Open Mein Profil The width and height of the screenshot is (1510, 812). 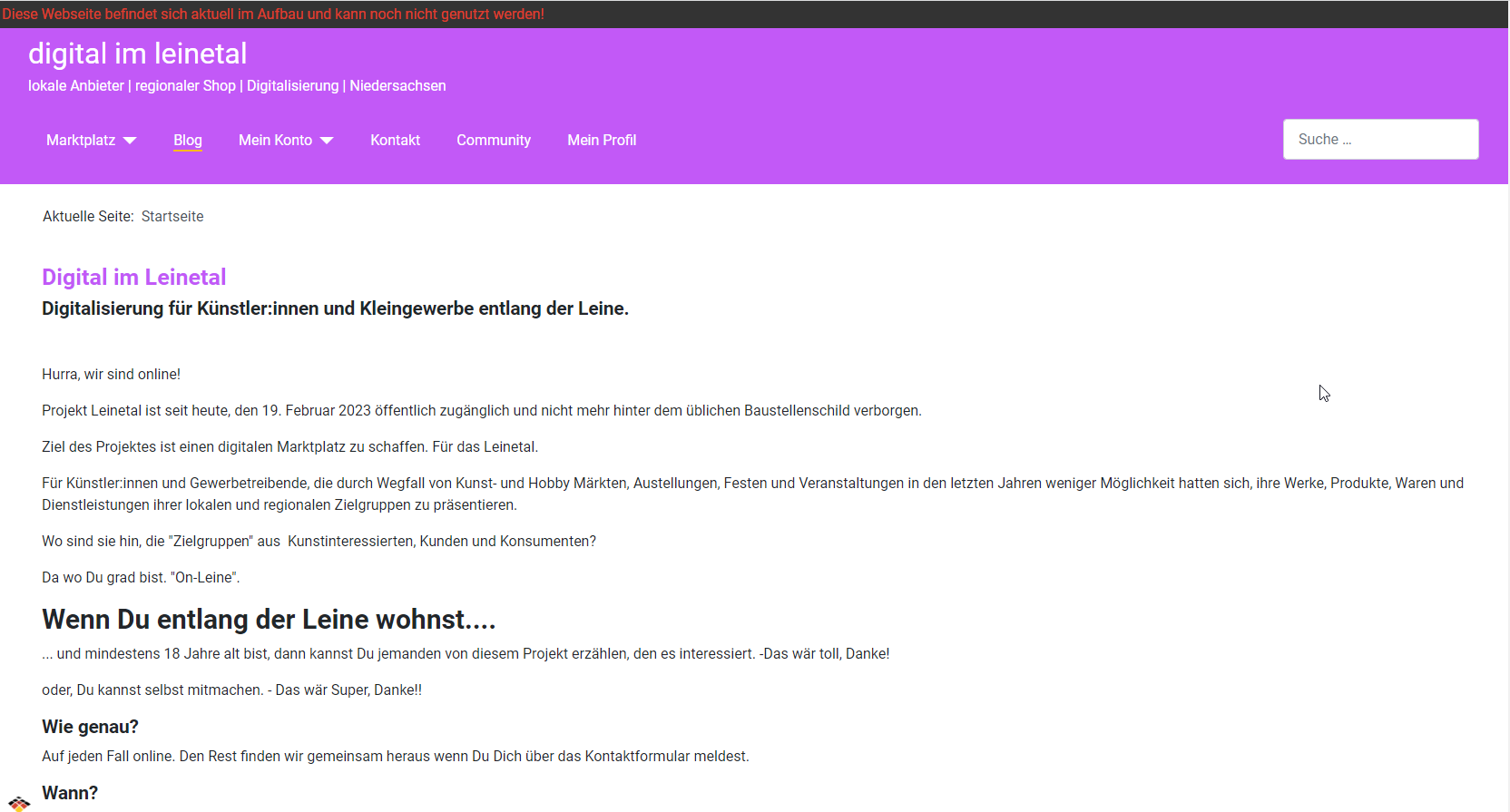tap(602, 140)
